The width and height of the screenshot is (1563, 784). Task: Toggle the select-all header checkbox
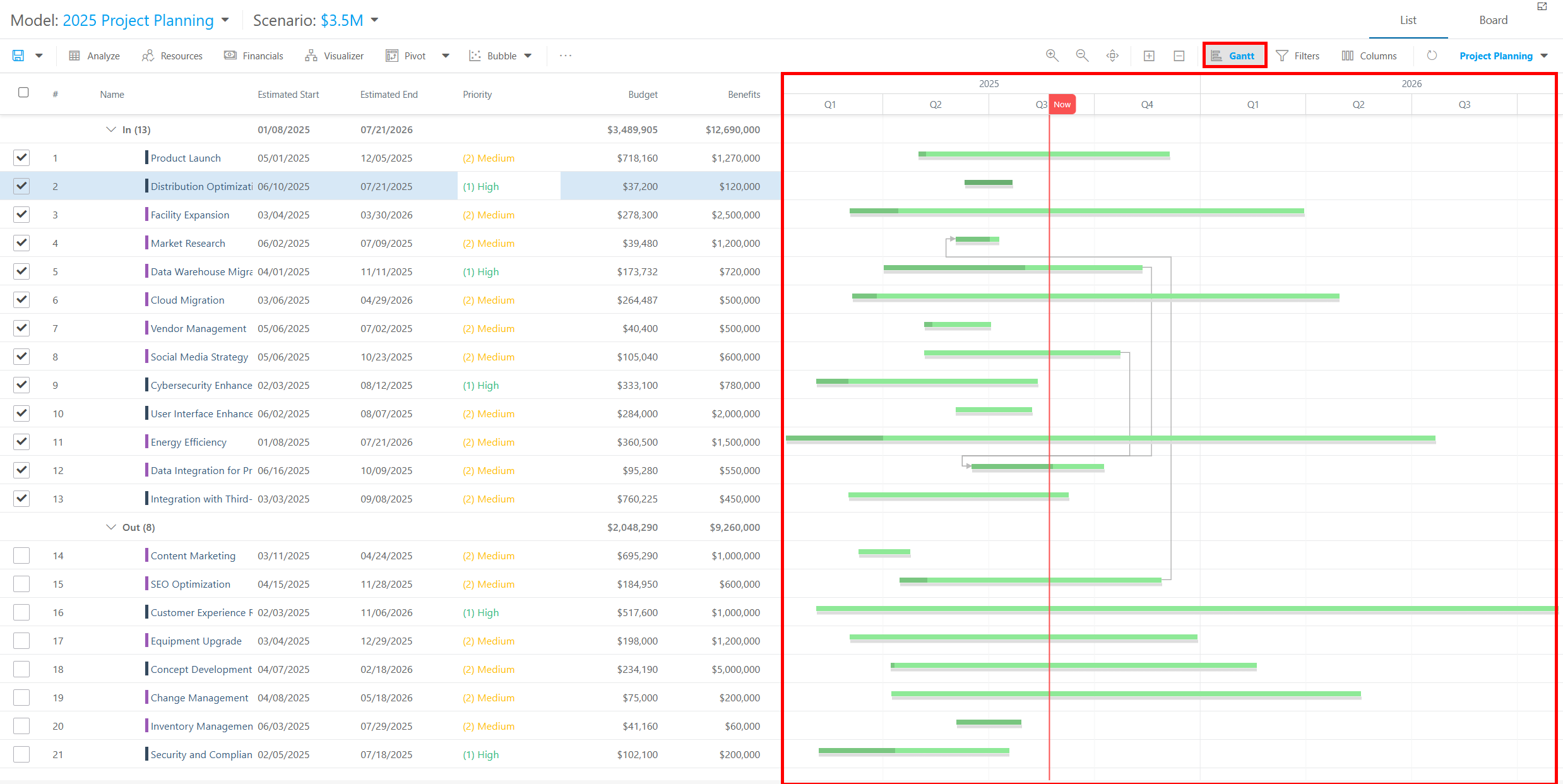click(x=23, y=93)
